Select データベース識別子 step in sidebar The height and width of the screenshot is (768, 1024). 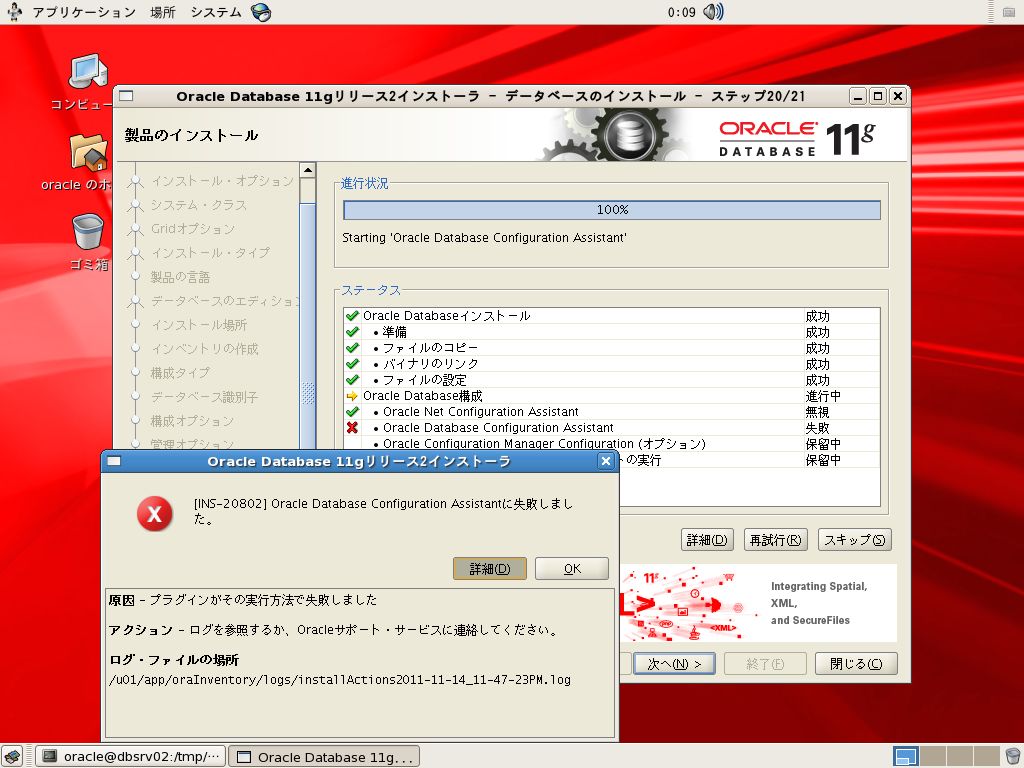[x=205, y=396]
